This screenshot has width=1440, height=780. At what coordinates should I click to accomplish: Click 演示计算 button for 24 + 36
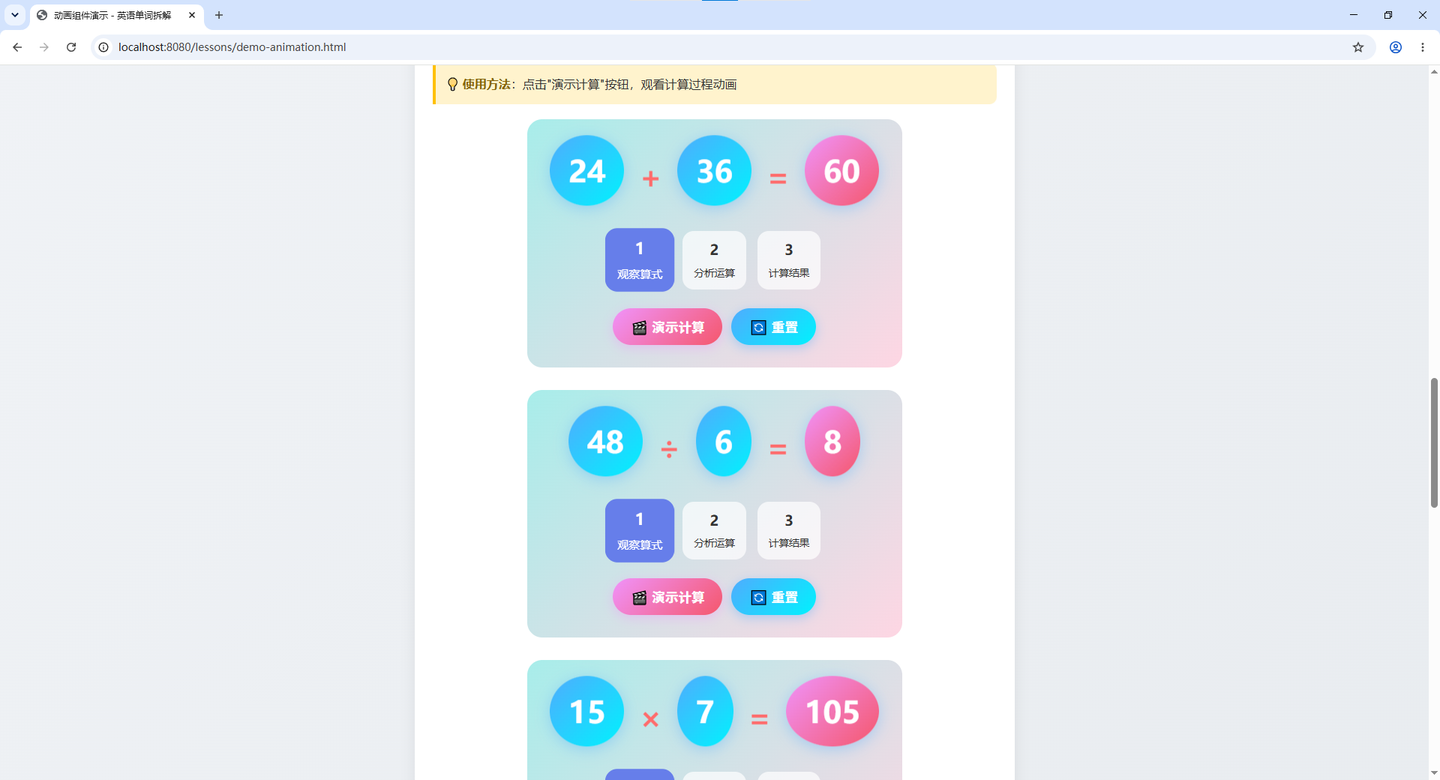click(x=667, y=327)
